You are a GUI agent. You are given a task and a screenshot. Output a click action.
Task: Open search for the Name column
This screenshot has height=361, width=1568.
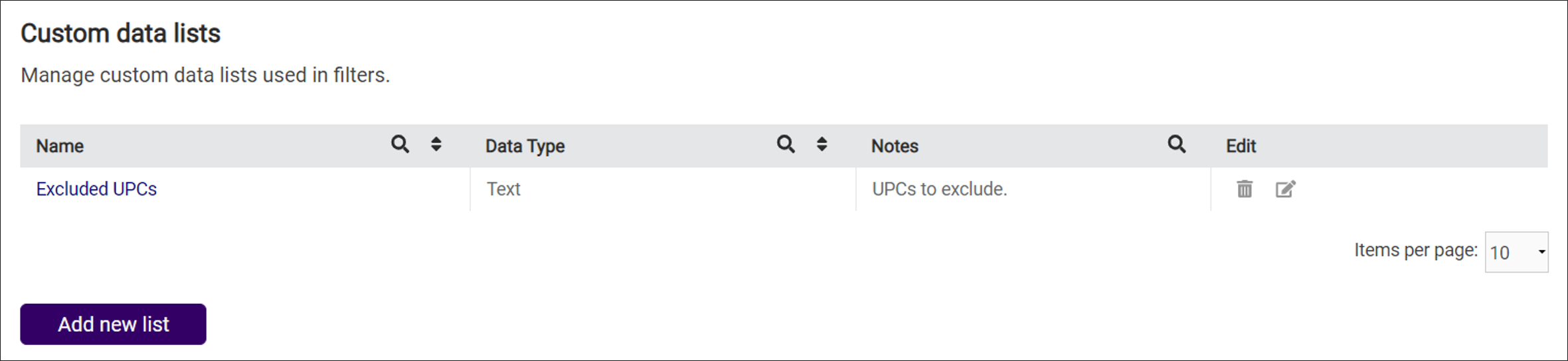click(400, 144)
